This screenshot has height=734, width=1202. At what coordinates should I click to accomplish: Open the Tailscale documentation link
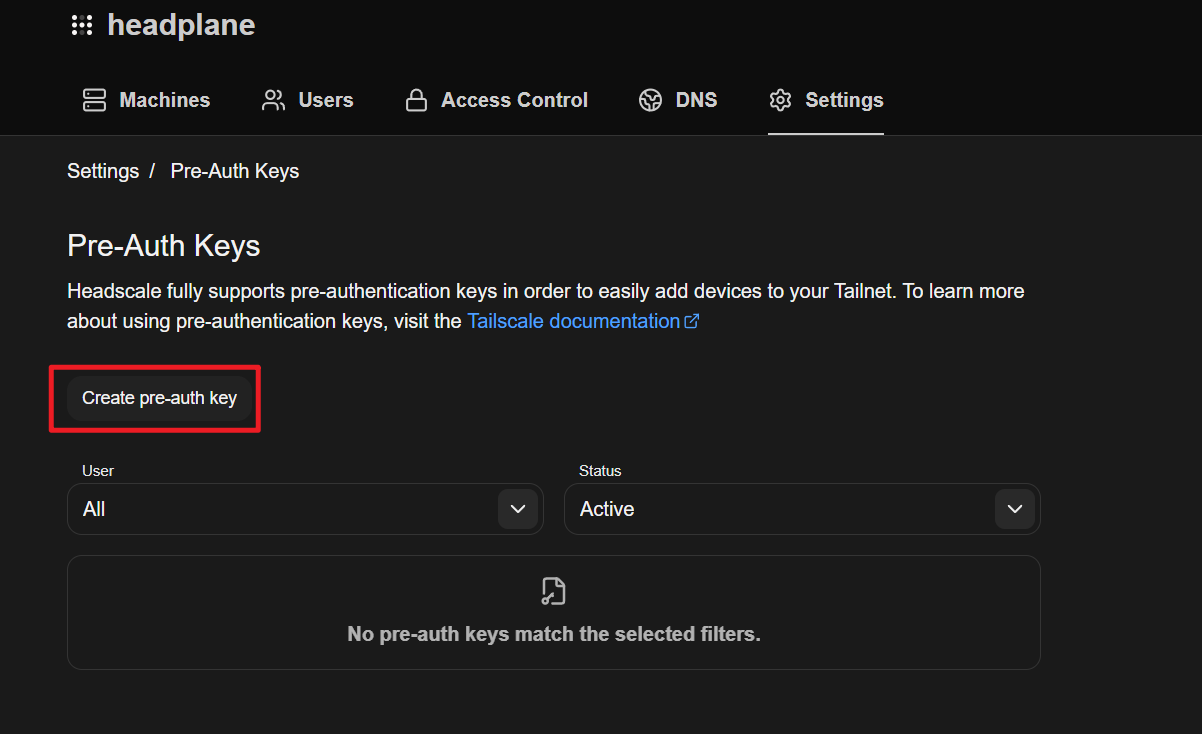click(x=573, y=321)
